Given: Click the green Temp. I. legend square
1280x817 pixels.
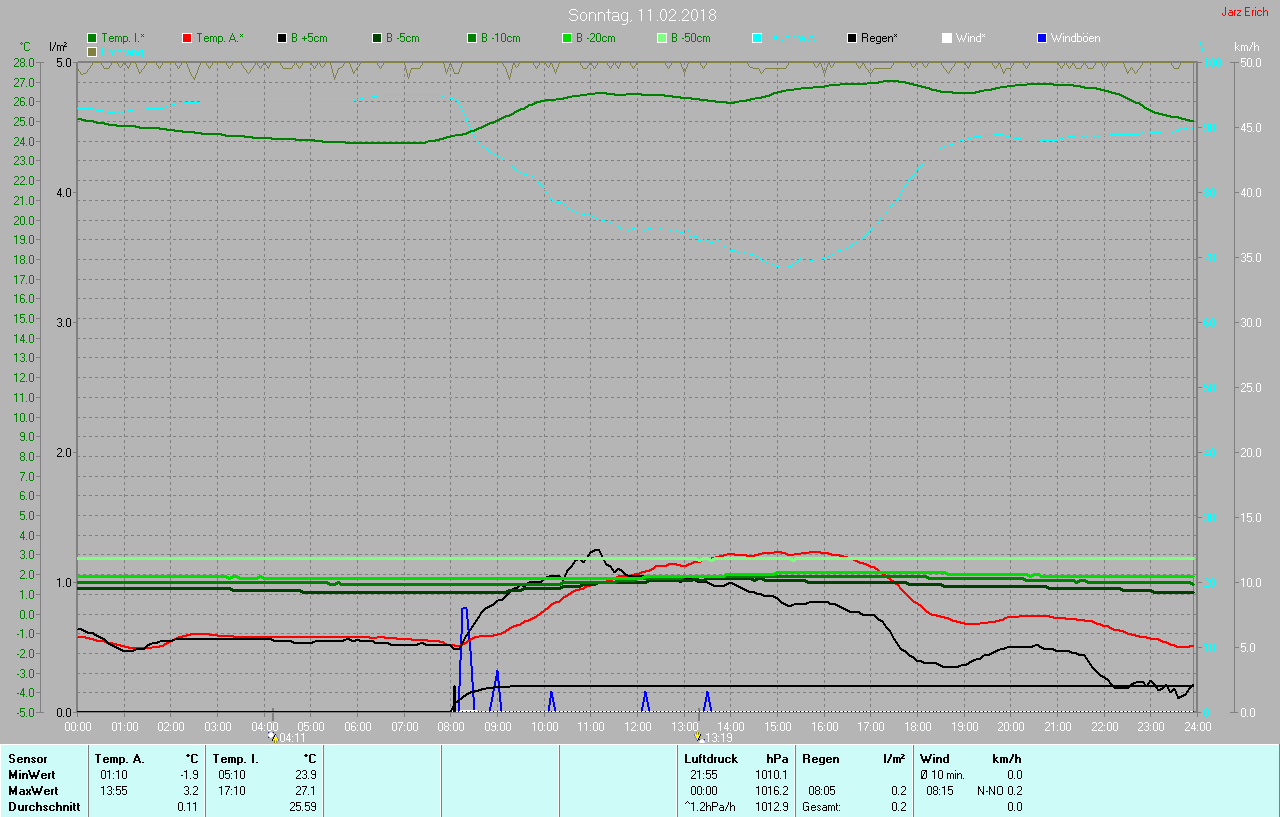Looking at the screenshot, I should (92, 38).
